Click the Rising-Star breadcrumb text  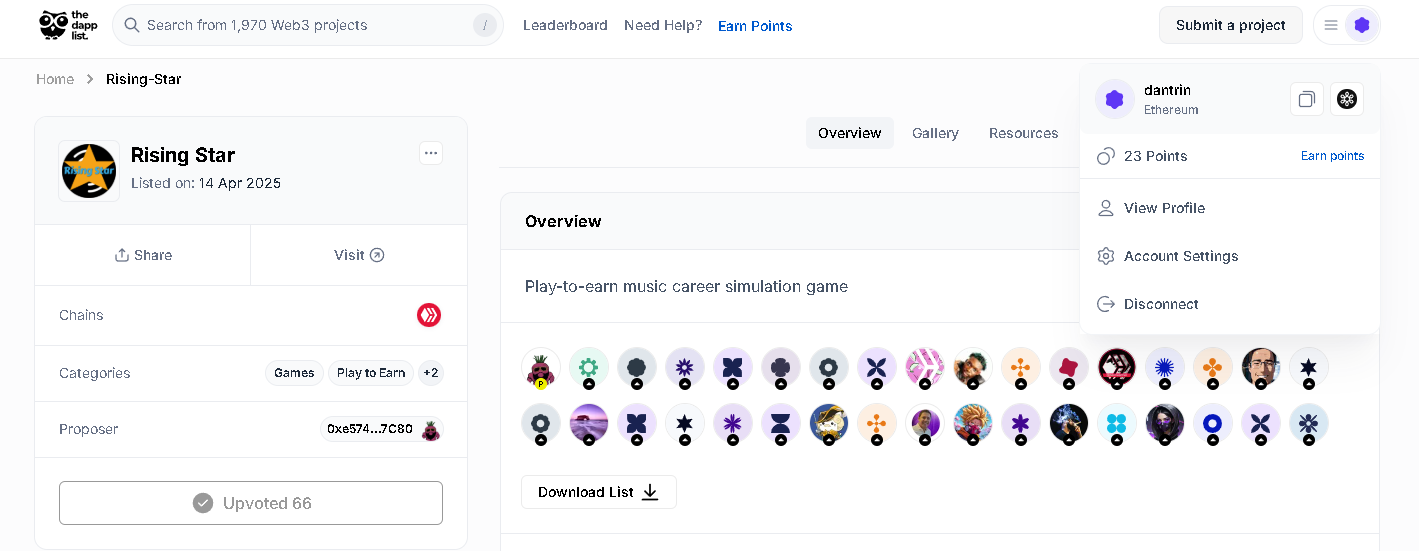tap(144, 79)
